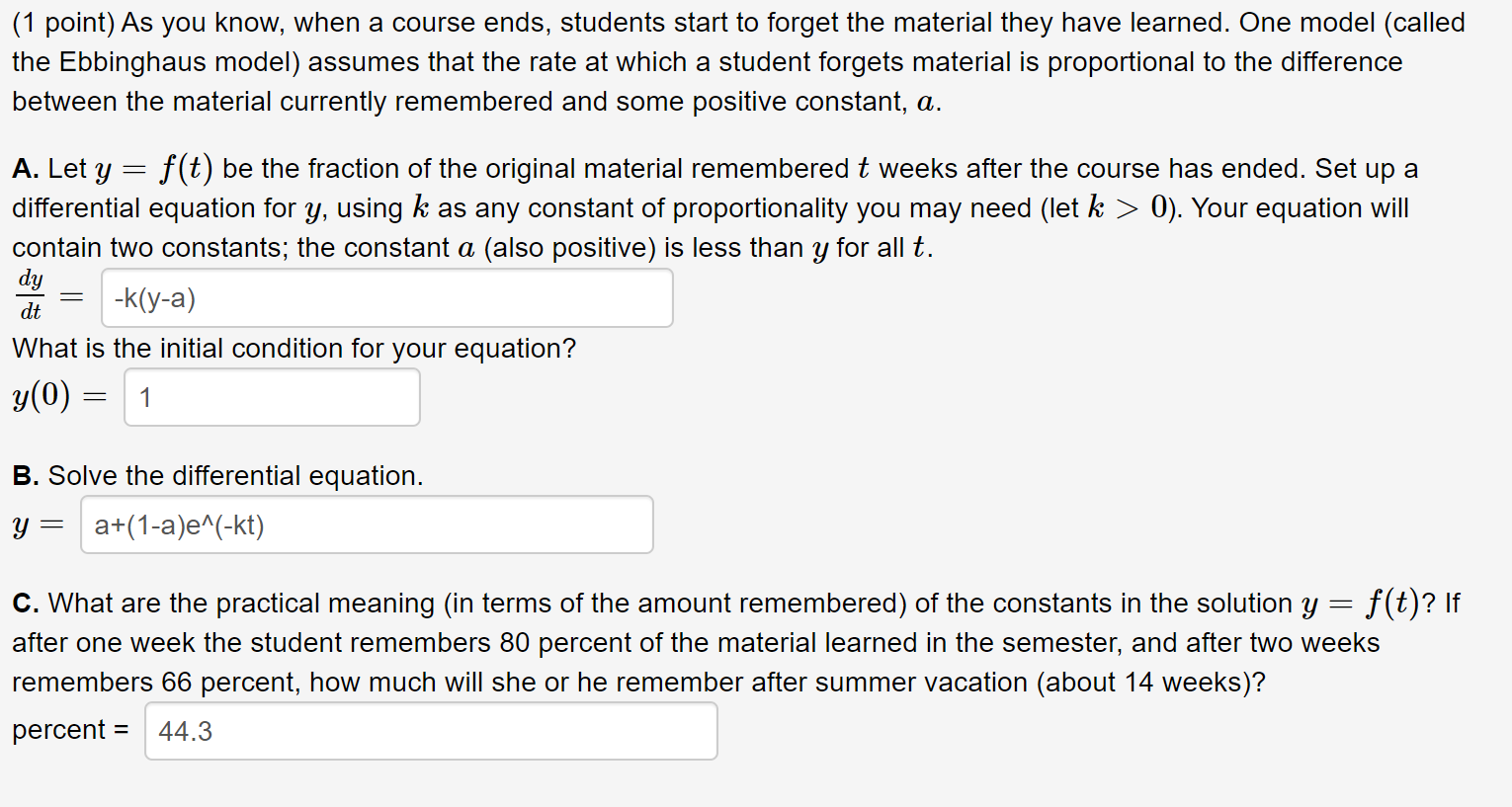Click the equals sign beside dy/dt

[x=69, y=295]
